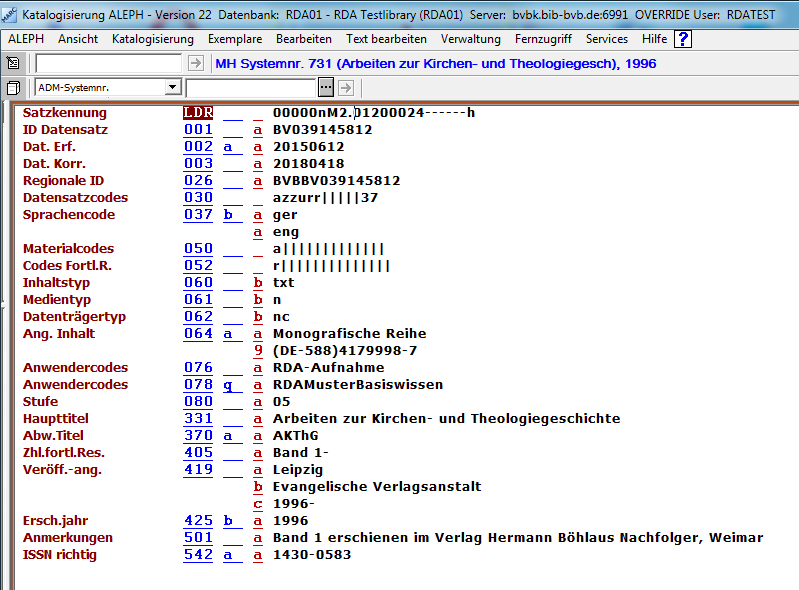Open the Text bearbeiten menu
799x590 pixels.
pos(386,39)
